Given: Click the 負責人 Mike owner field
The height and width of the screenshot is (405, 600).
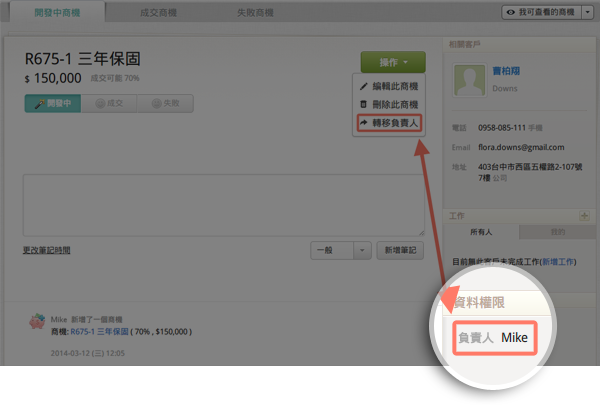Looking at the screenshot, I should tap(495, 338).
